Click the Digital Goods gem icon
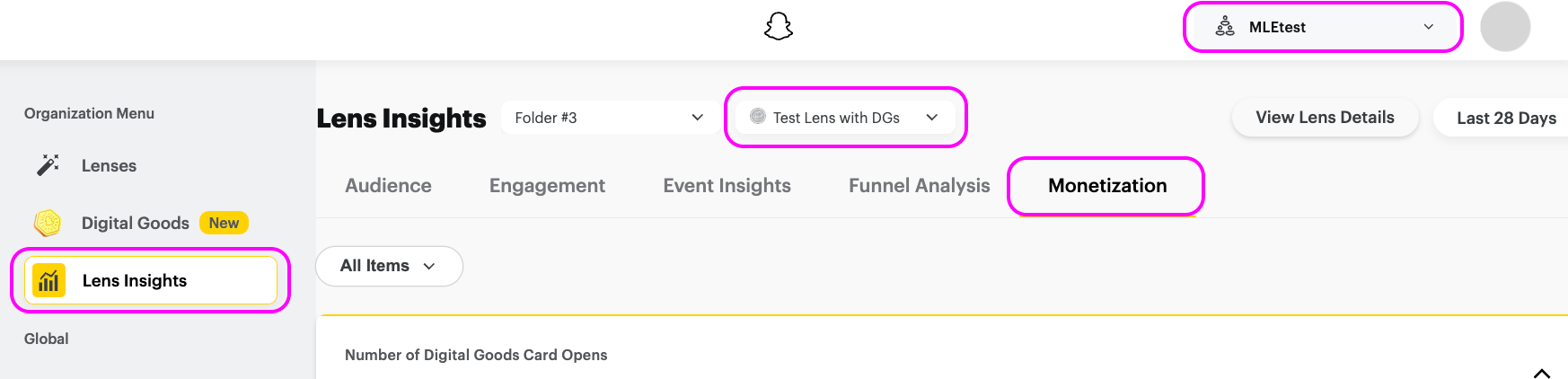This screenshot has width=1568, height=379. pyautogui.click(x=47, y=223)
